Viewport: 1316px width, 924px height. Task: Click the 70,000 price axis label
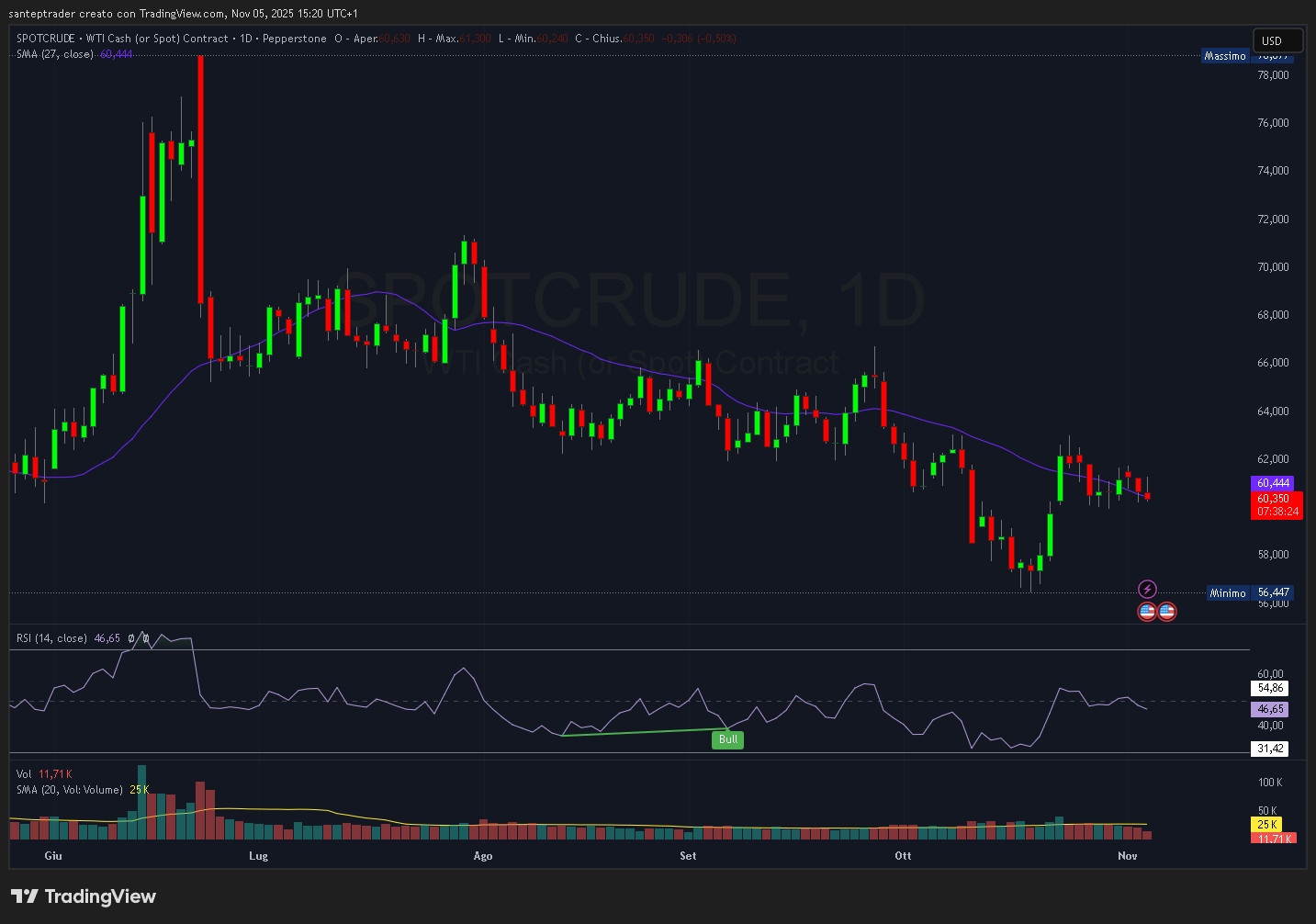(1273, 267)
